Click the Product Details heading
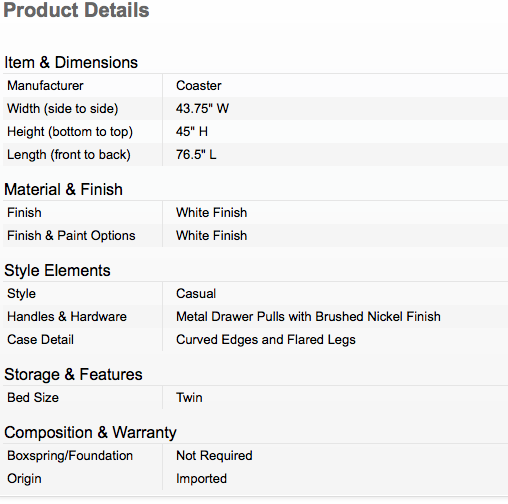 pyautogui.click(x=76, y=10)
